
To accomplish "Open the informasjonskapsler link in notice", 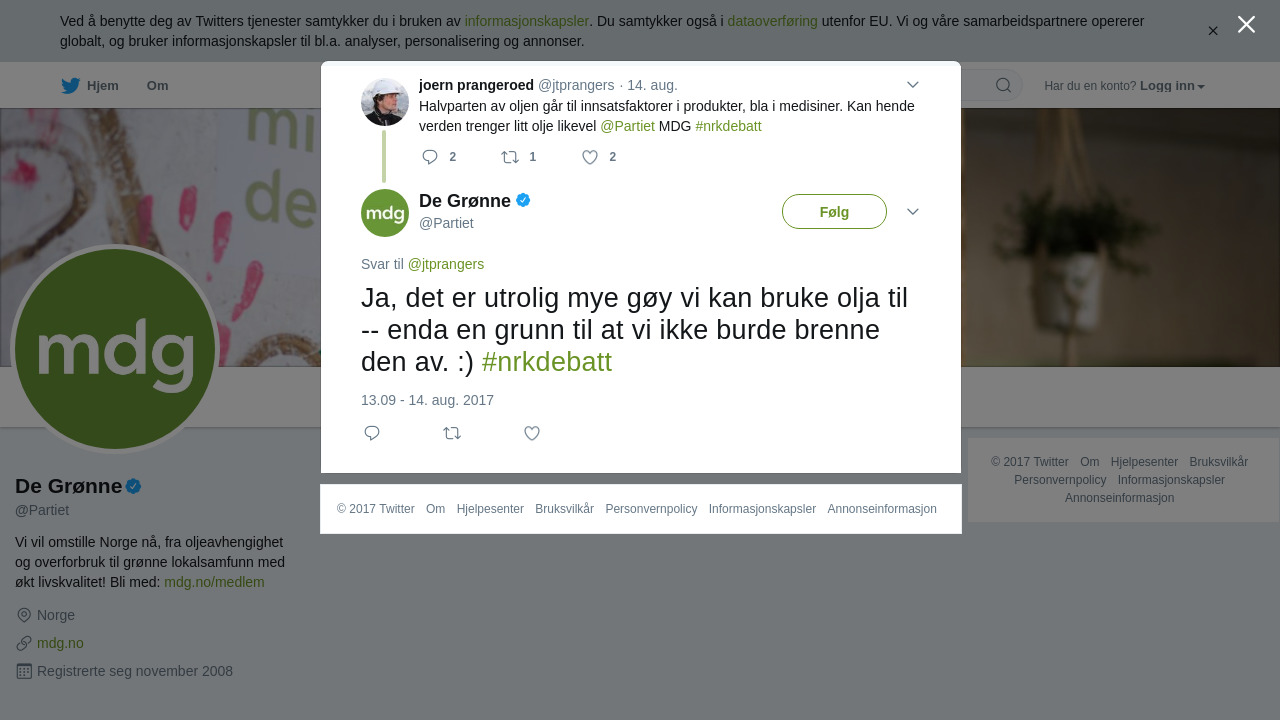I will tap(527, 21).
